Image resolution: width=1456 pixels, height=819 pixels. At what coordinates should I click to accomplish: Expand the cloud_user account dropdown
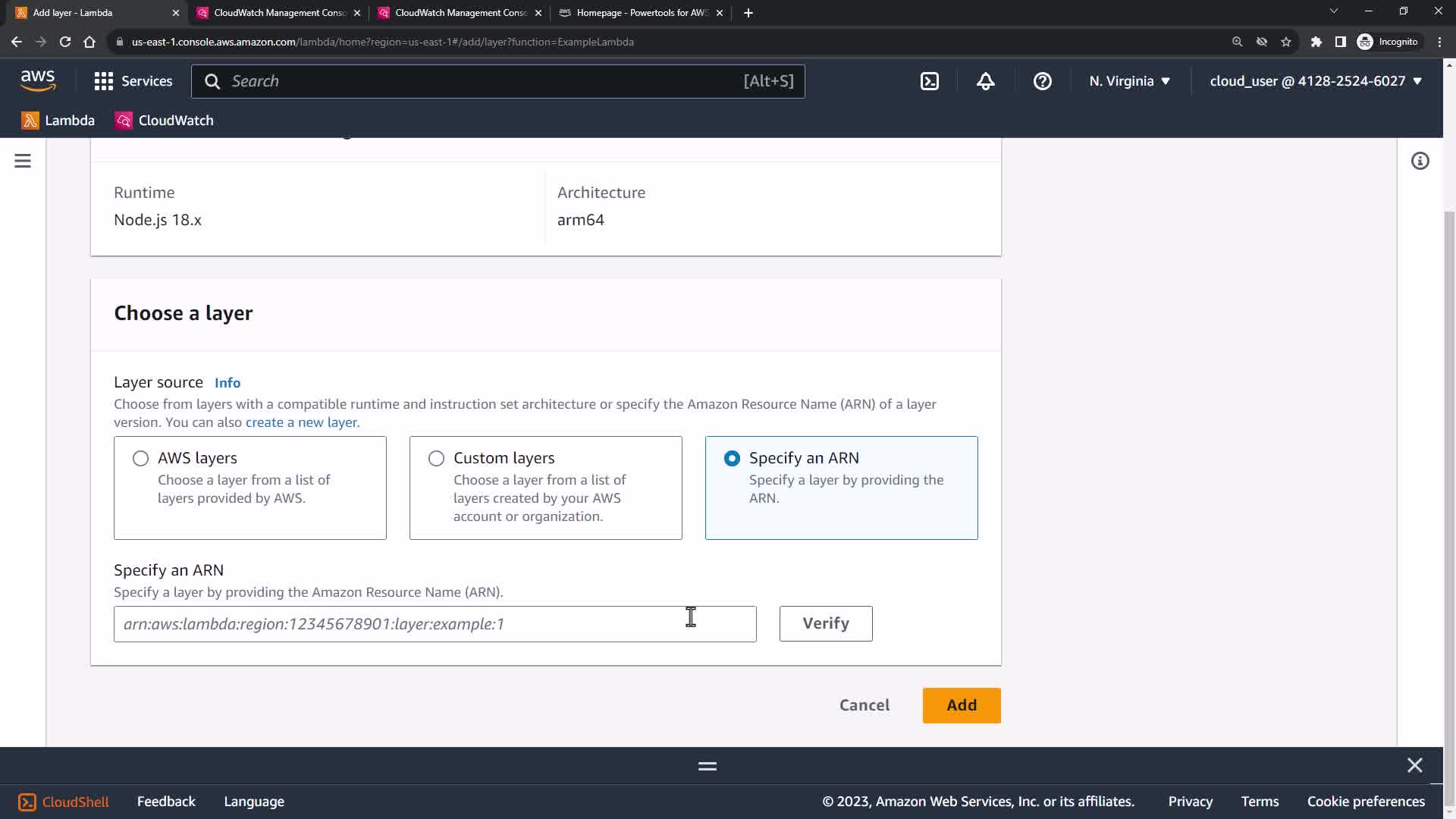[1315, 81]
